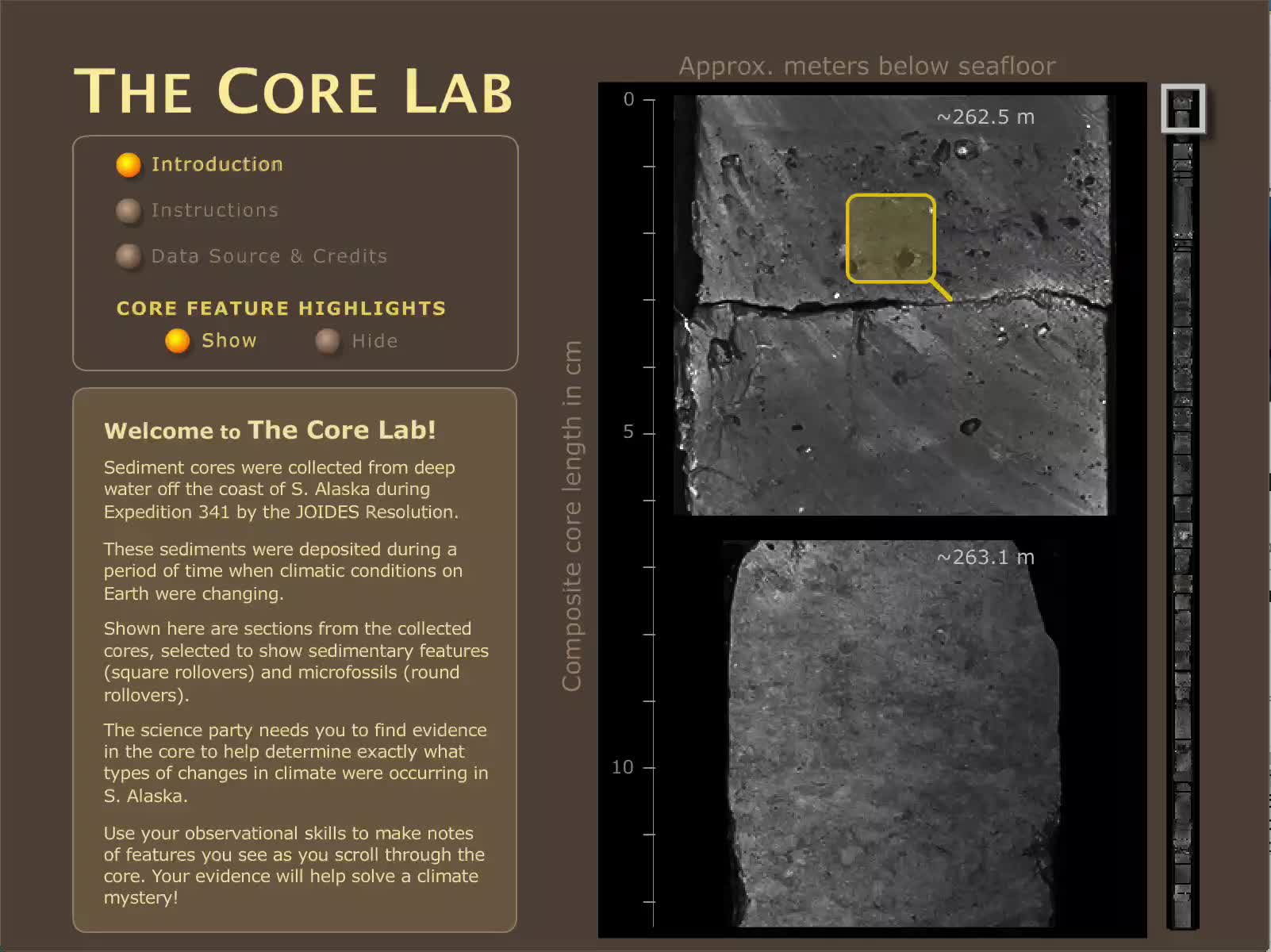1271x952 pixels.
Task: Open the Instructions menu item text
Action: point(215,211)
